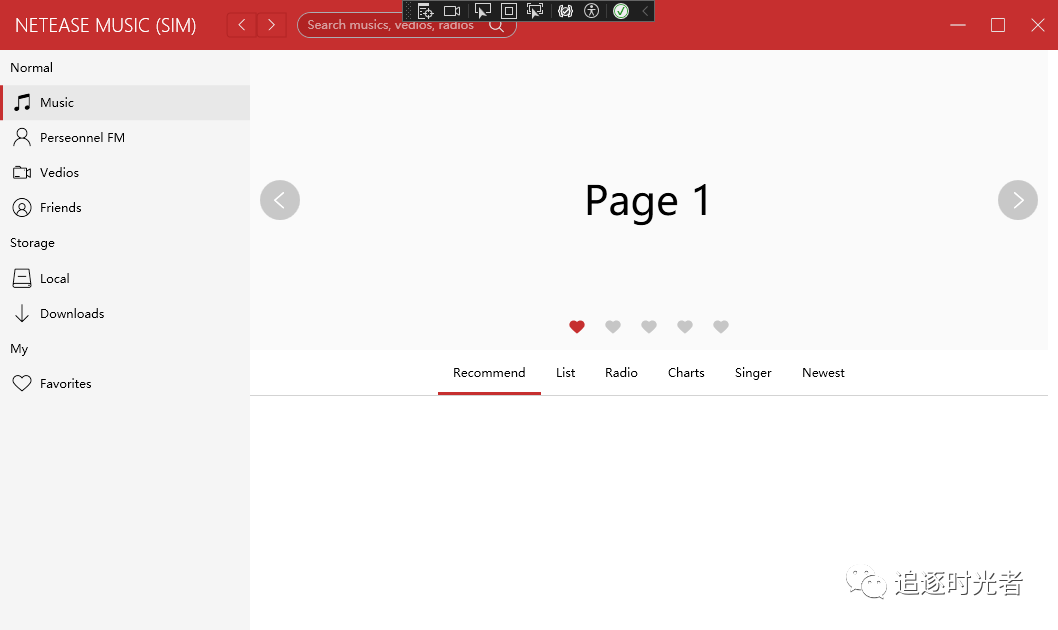
Task: Select the first red heart page indicator
Action: (577, 326)
